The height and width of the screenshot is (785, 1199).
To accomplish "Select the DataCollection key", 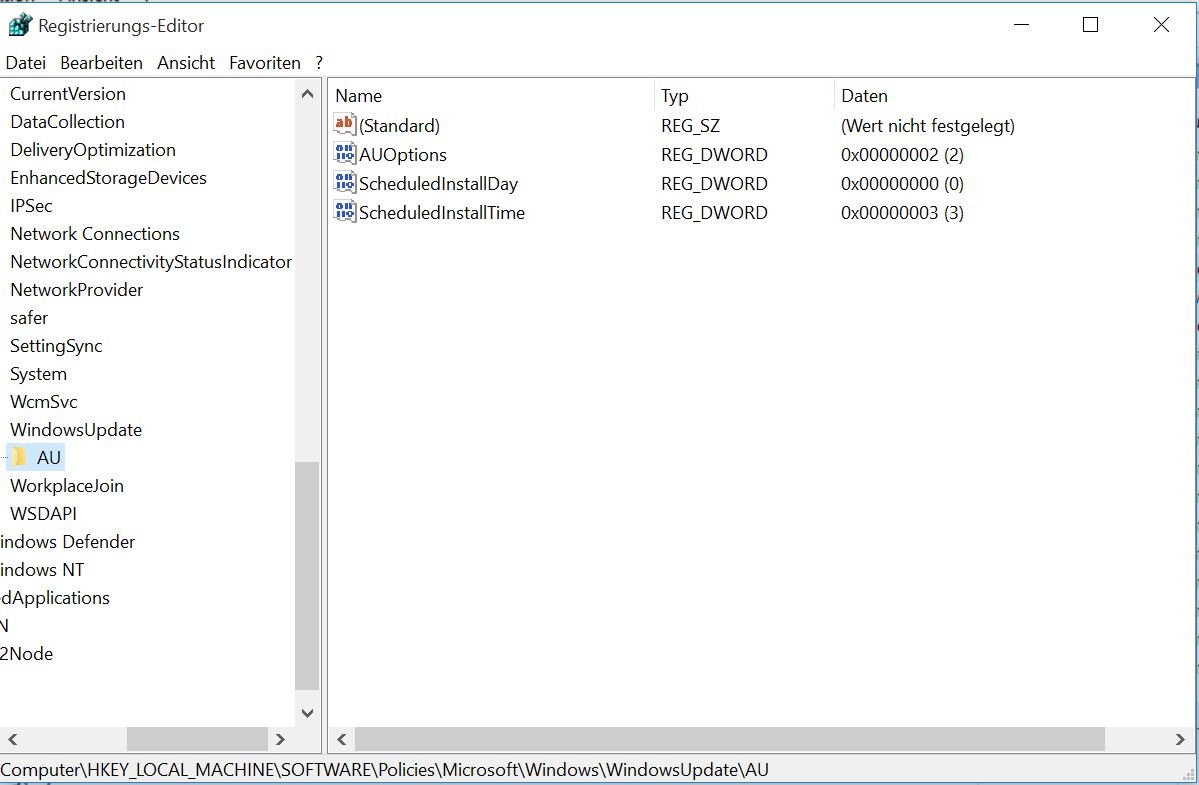I will pyautogui.click(x=67, y=122).
